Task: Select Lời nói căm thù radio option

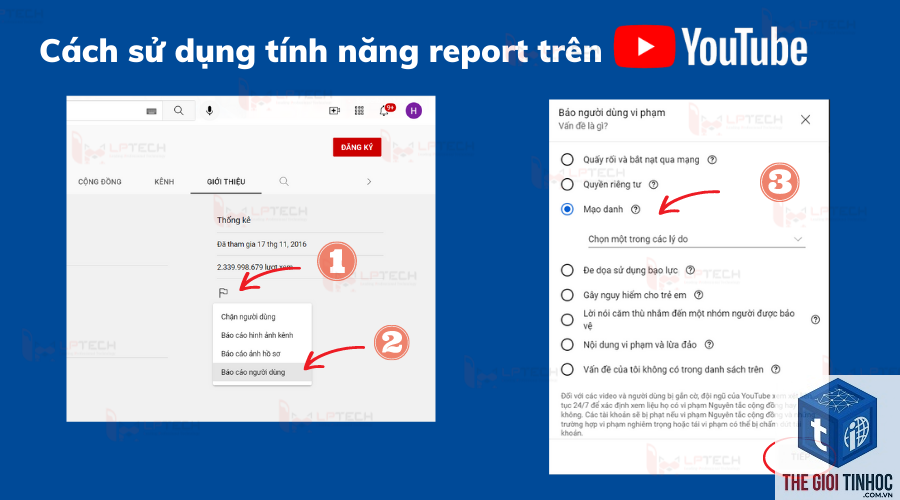Action: pos(567,320)
